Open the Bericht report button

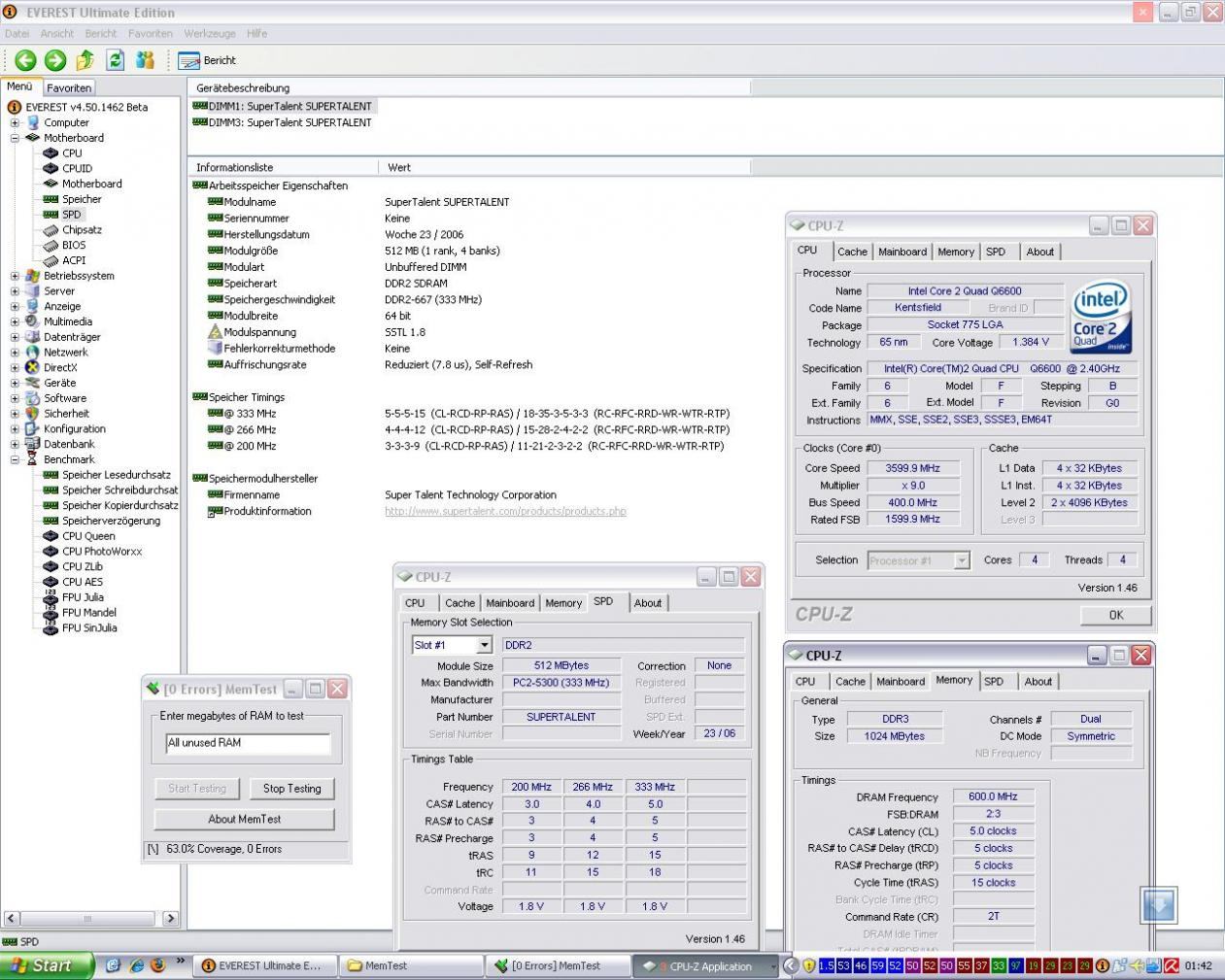[208, 60]
